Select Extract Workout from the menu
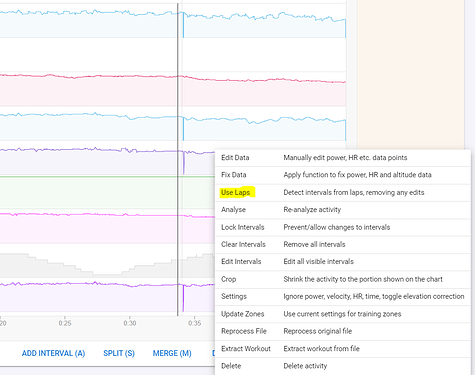475x375 pixels. 343,349
